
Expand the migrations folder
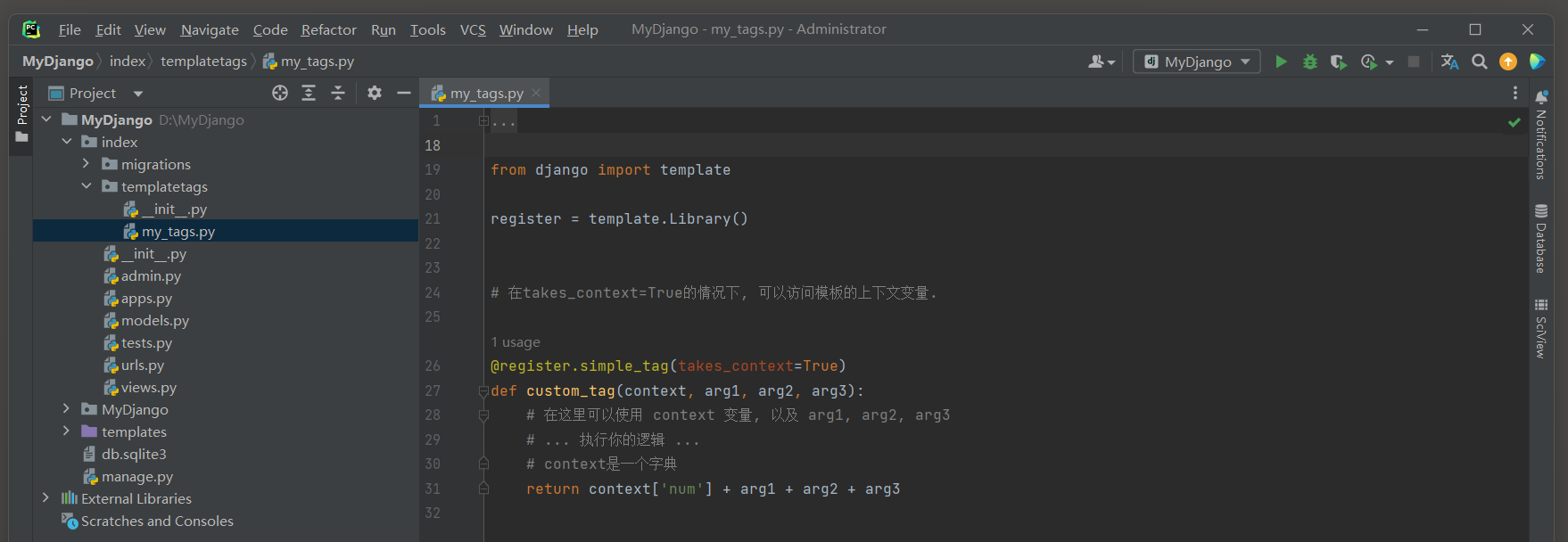87,163
